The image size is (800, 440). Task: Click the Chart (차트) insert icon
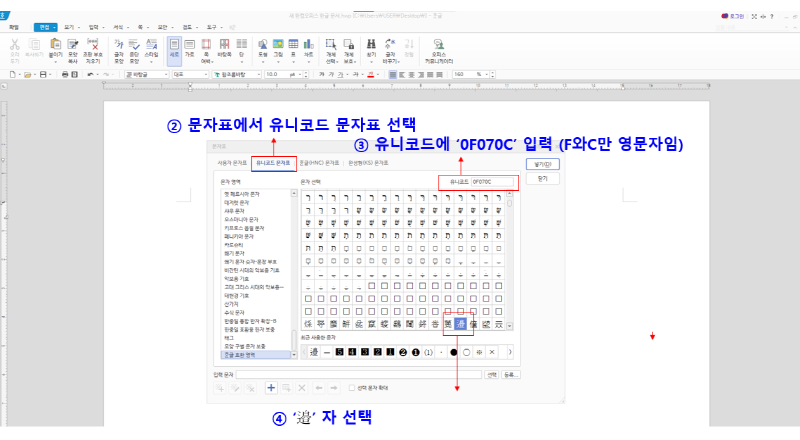click(309, 44)
